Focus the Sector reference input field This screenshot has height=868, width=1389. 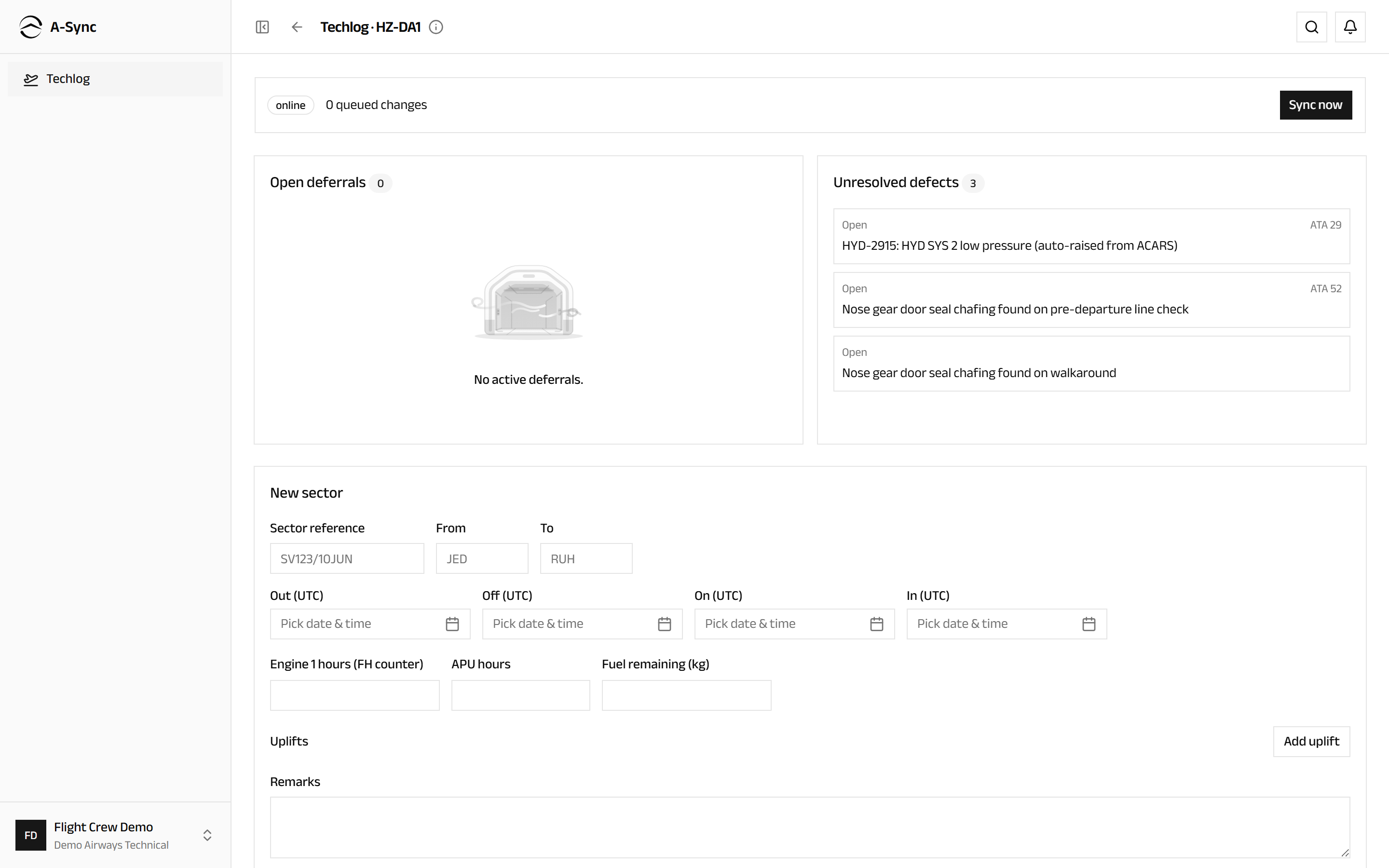point(347,558)
